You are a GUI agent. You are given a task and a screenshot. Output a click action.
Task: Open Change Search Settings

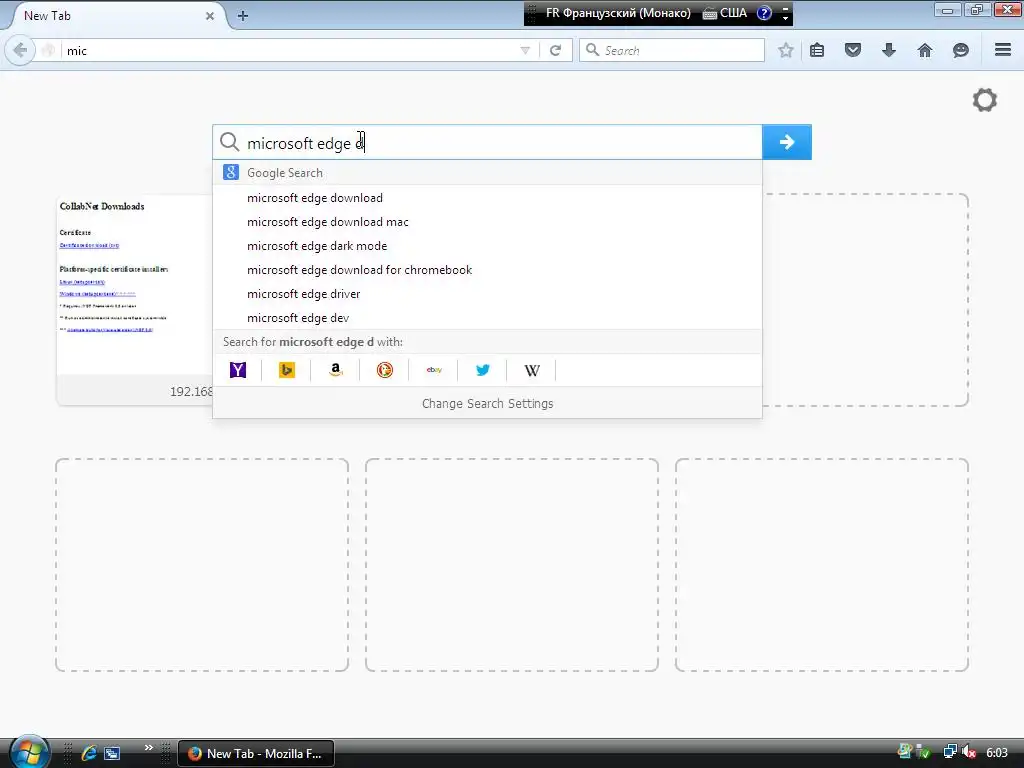[x=487, y=404]
